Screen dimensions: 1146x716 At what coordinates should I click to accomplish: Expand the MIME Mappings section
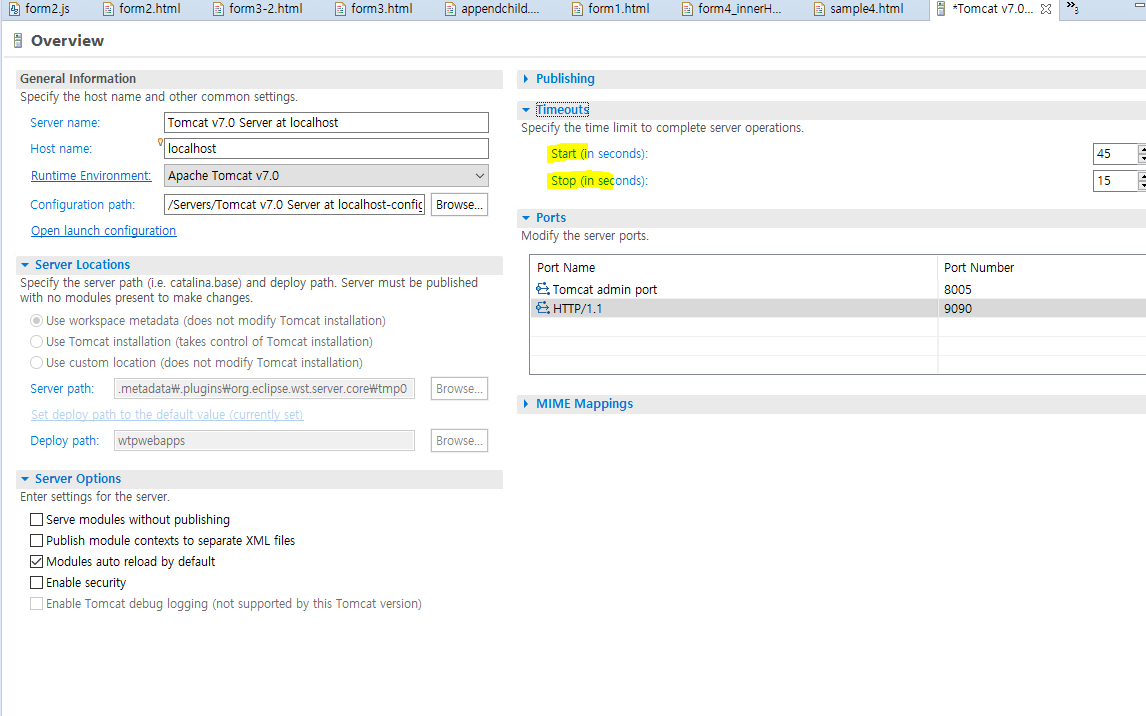(x=525, y=403)
